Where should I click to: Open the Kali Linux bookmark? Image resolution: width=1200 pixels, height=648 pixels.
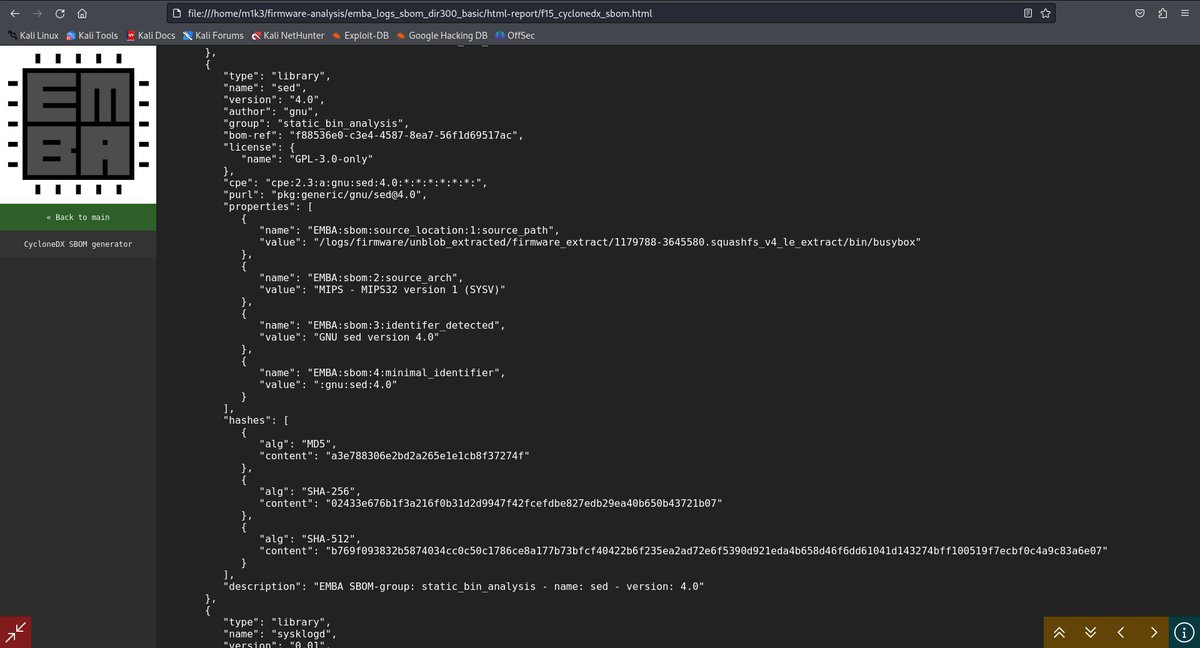(x=32, y=35)
